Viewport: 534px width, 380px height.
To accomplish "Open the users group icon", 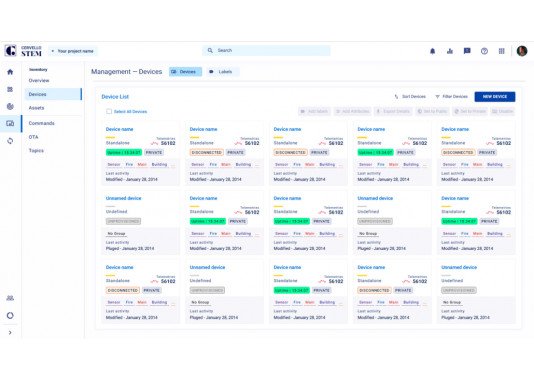I will (x=10, y=298).
